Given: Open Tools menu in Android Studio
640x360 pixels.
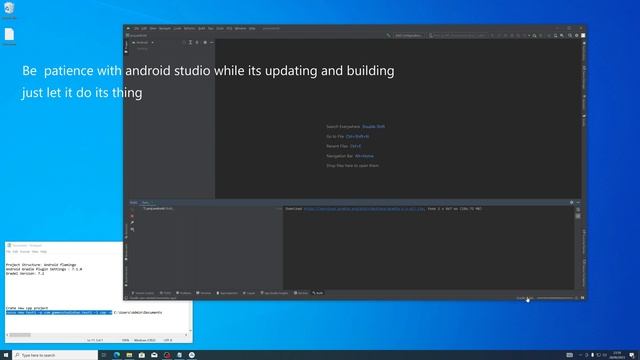Looking at the screenshot, I should click(220, 29).
